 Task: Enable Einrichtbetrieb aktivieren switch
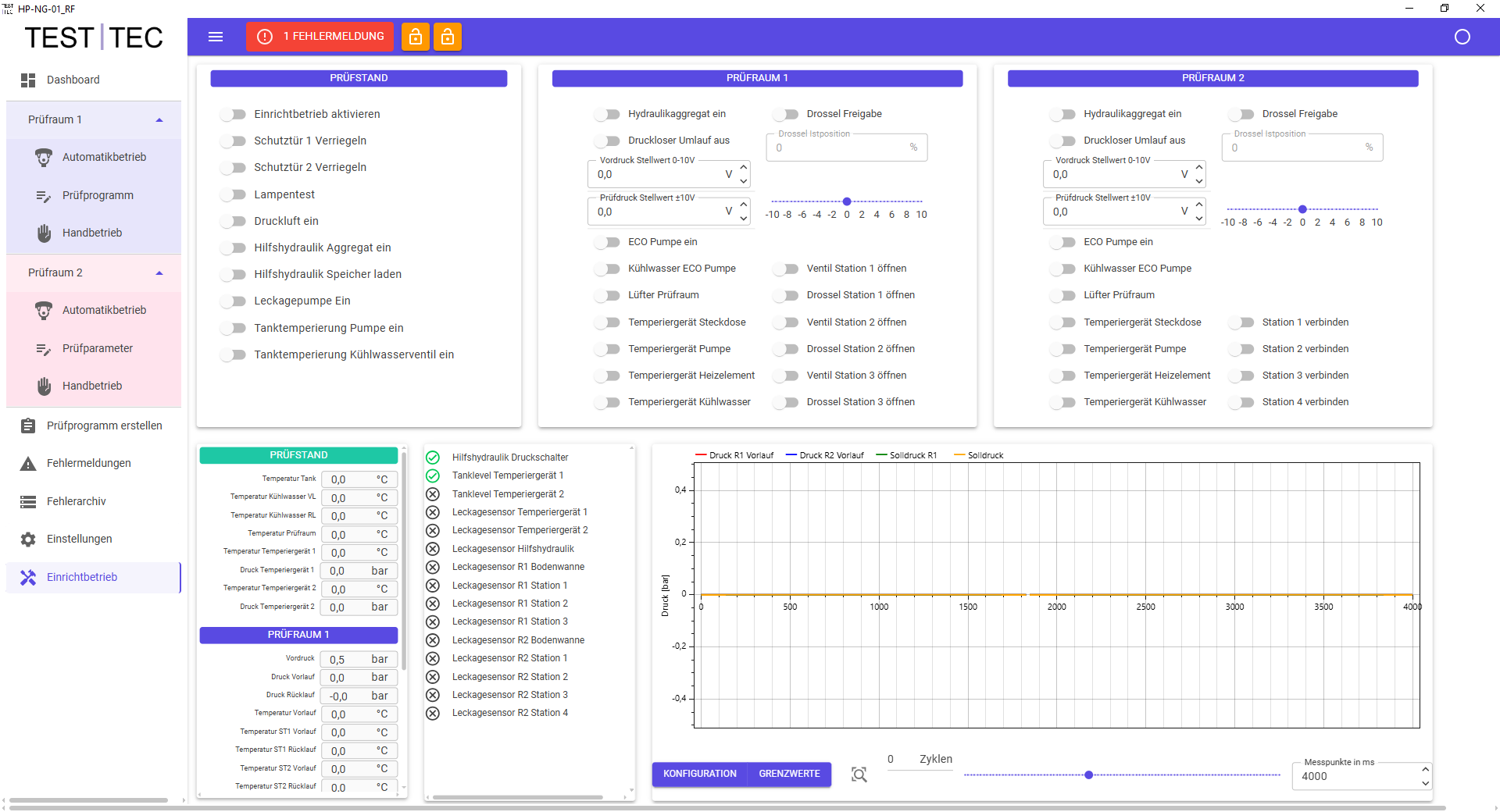click(233, 115)
